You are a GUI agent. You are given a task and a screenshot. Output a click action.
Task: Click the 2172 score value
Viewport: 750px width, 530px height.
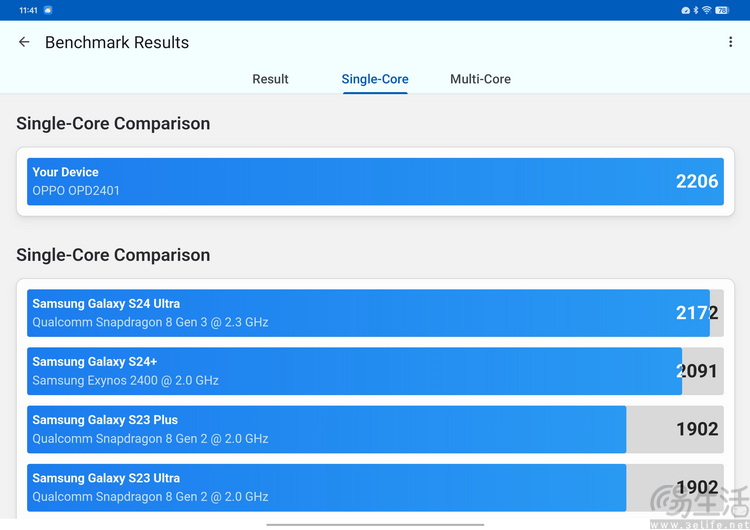coord(697,313)
